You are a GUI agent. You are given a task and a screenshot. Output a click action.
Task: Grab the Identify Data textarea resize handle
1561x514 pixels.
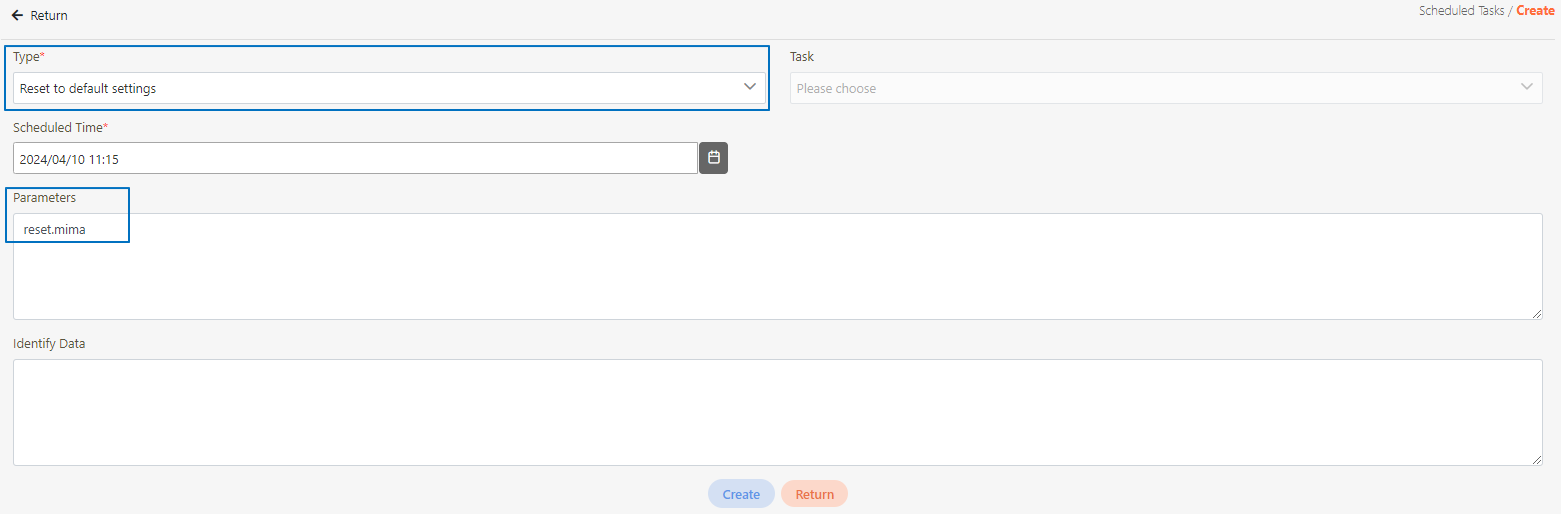[x=1536, y=460]
